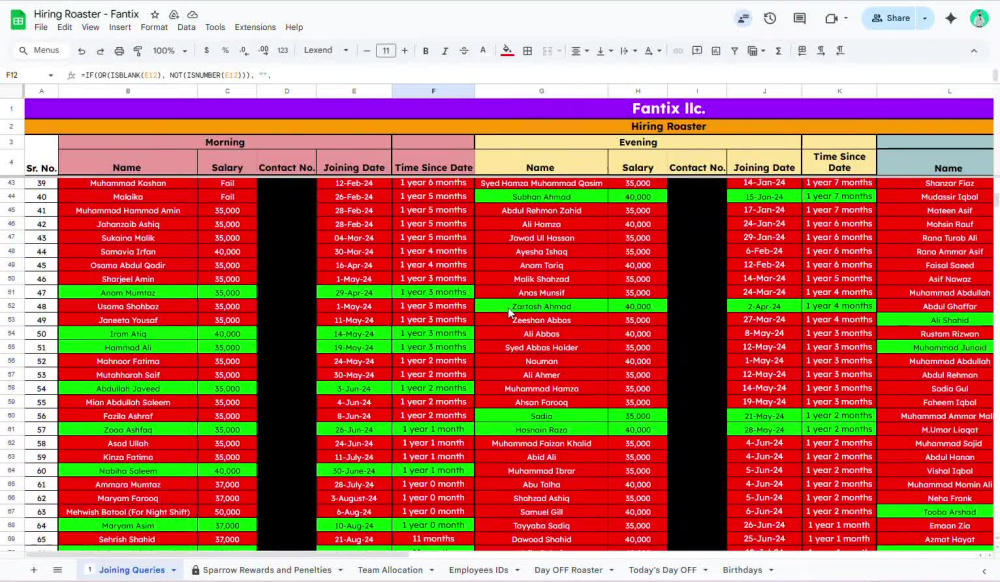Select the Zartosh Ahmad cell
The width and height of the screenshot is (1000, 582).
pyautogui.click(x=541, y=306)
